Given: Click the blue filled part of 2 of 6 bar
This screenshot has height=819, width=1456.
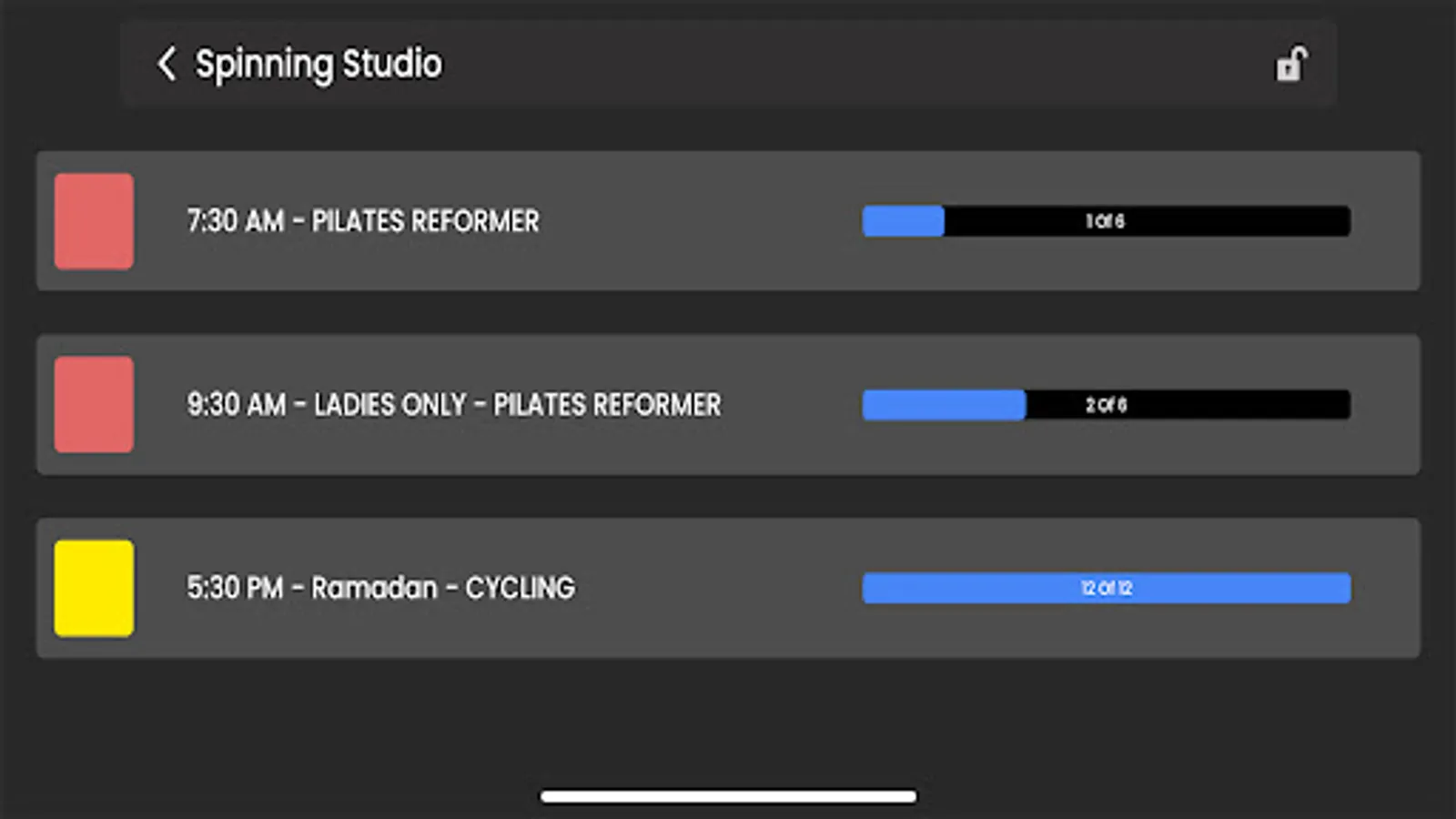Looking at the screenshot, I should pos(944,405).
